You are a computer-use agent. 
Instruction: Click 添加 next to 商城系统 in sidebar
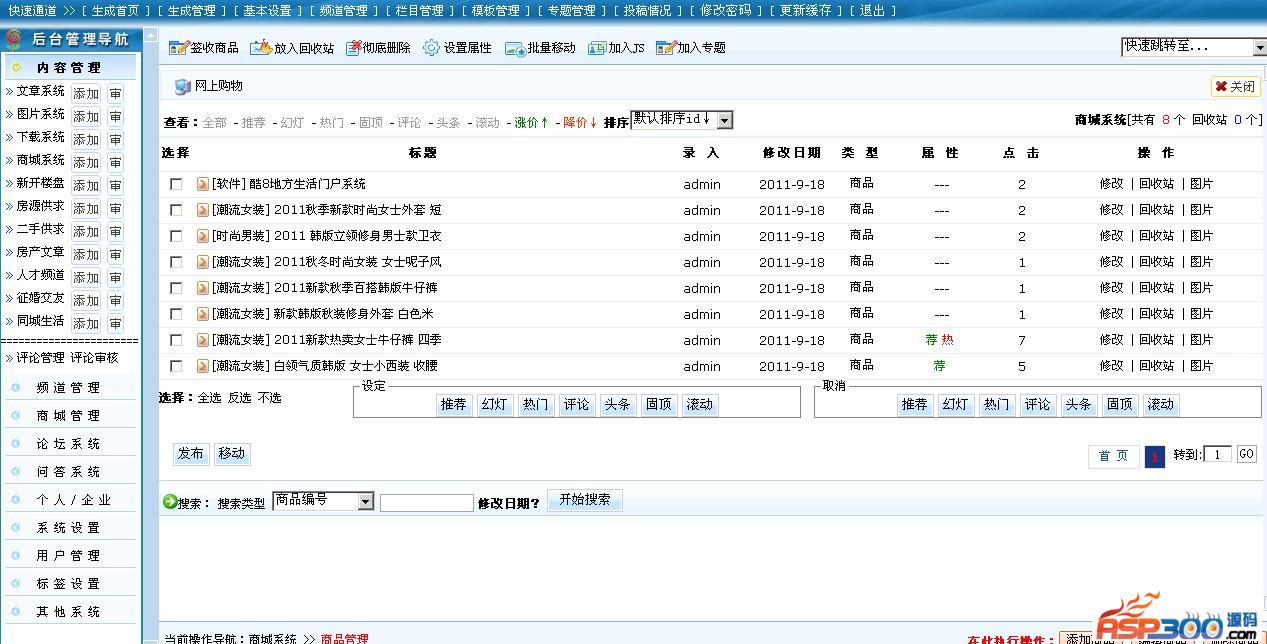pyautogui.click(x=86, y=162)
